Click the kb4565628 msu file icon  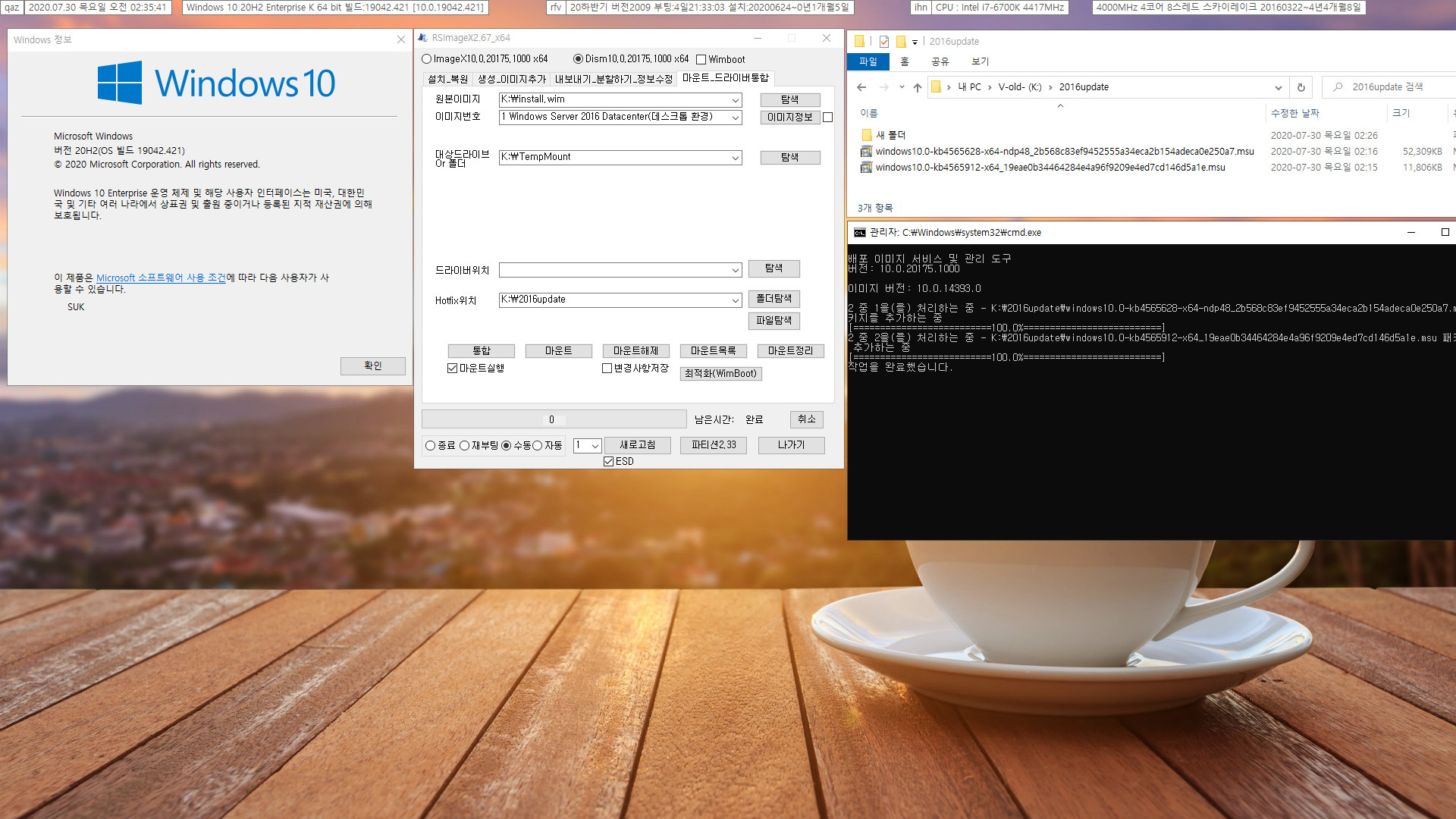867,152
